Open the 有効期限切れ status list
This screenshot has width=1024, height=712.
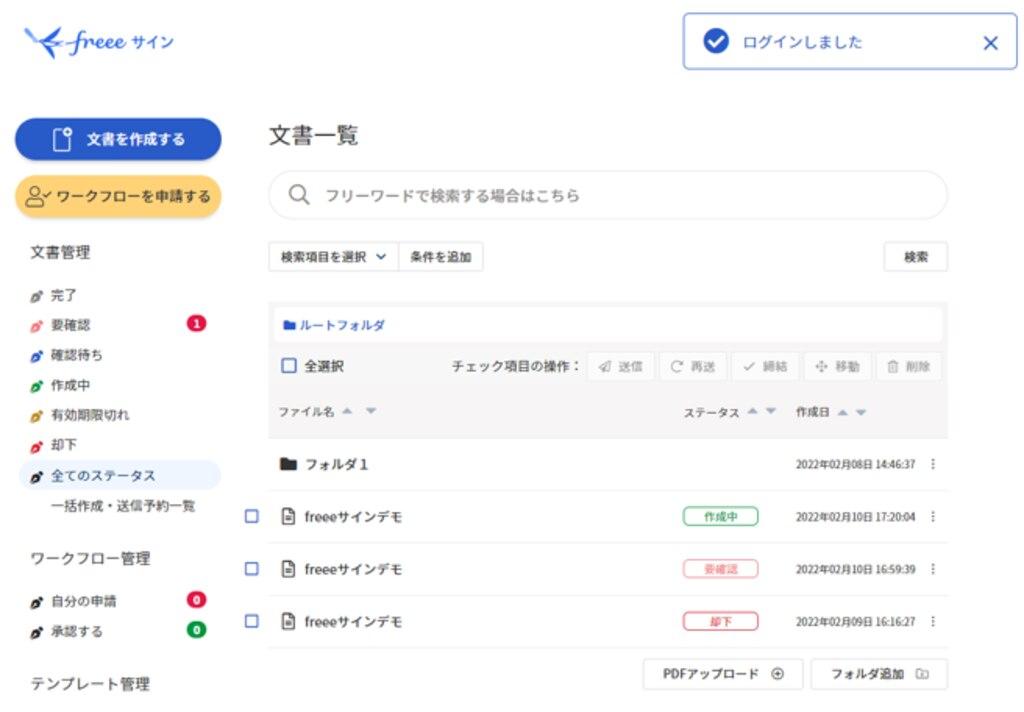[90, 415]
